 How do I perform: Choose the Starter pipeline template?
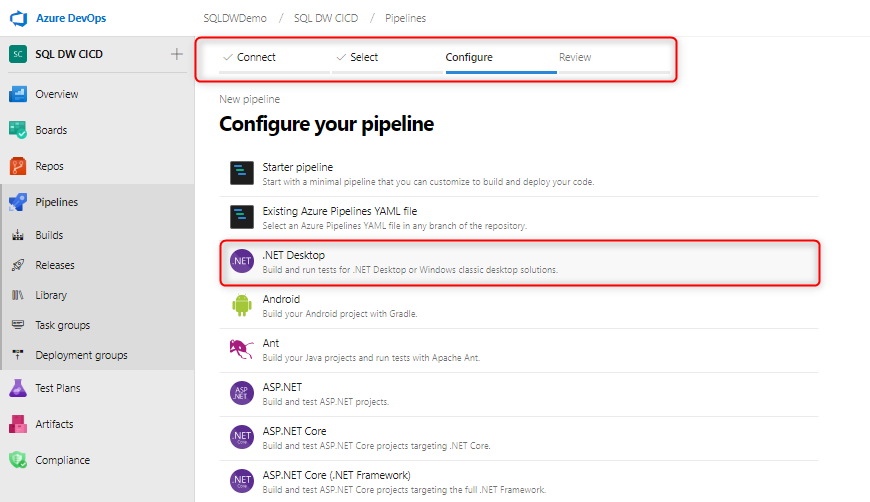point(519,174)
